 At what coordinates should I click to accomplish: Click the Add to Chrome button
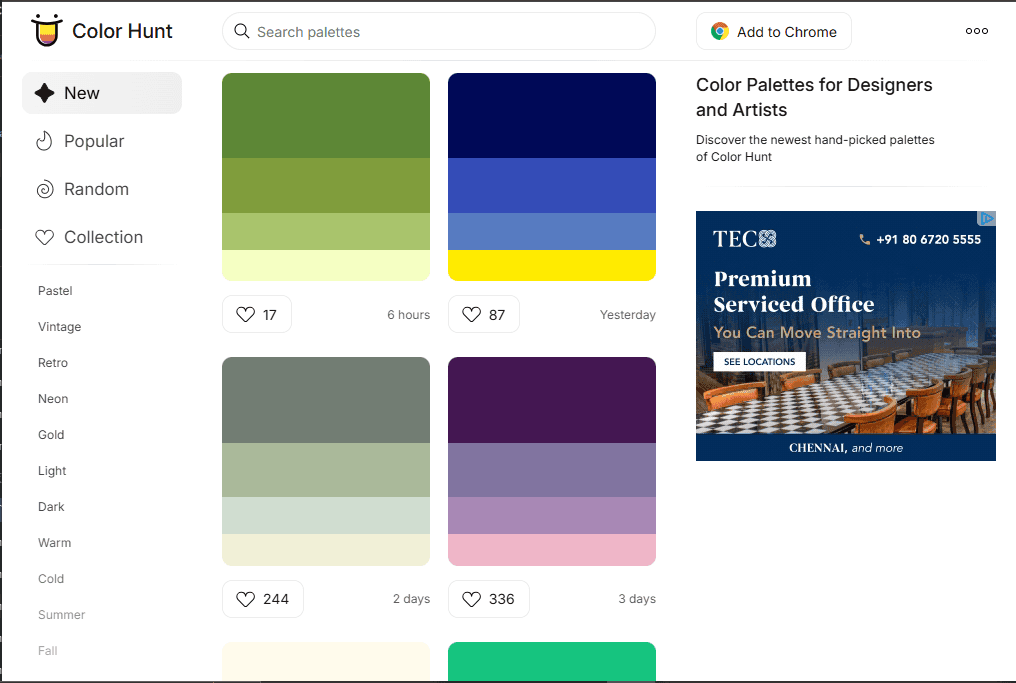pyautogui.click(x=774, y=31)
